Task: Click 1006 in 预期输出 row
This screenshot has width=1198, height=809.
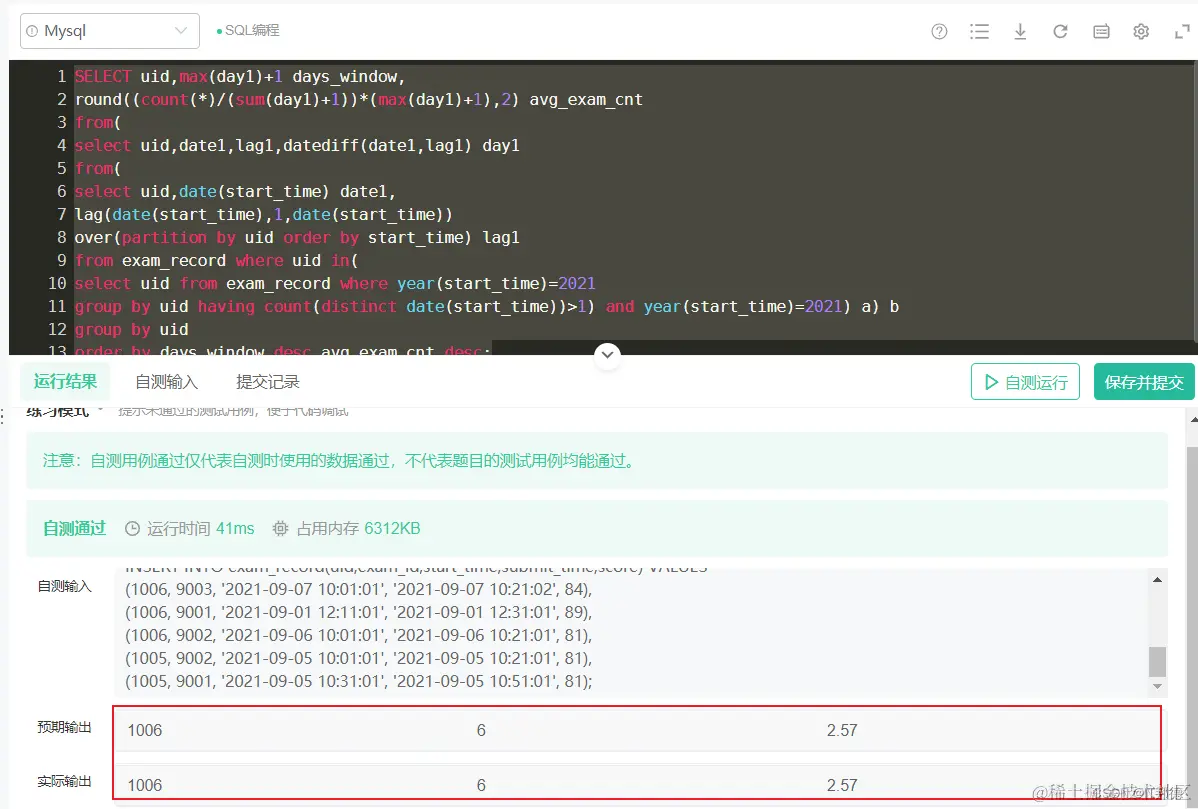Action: tap(144, 730)
